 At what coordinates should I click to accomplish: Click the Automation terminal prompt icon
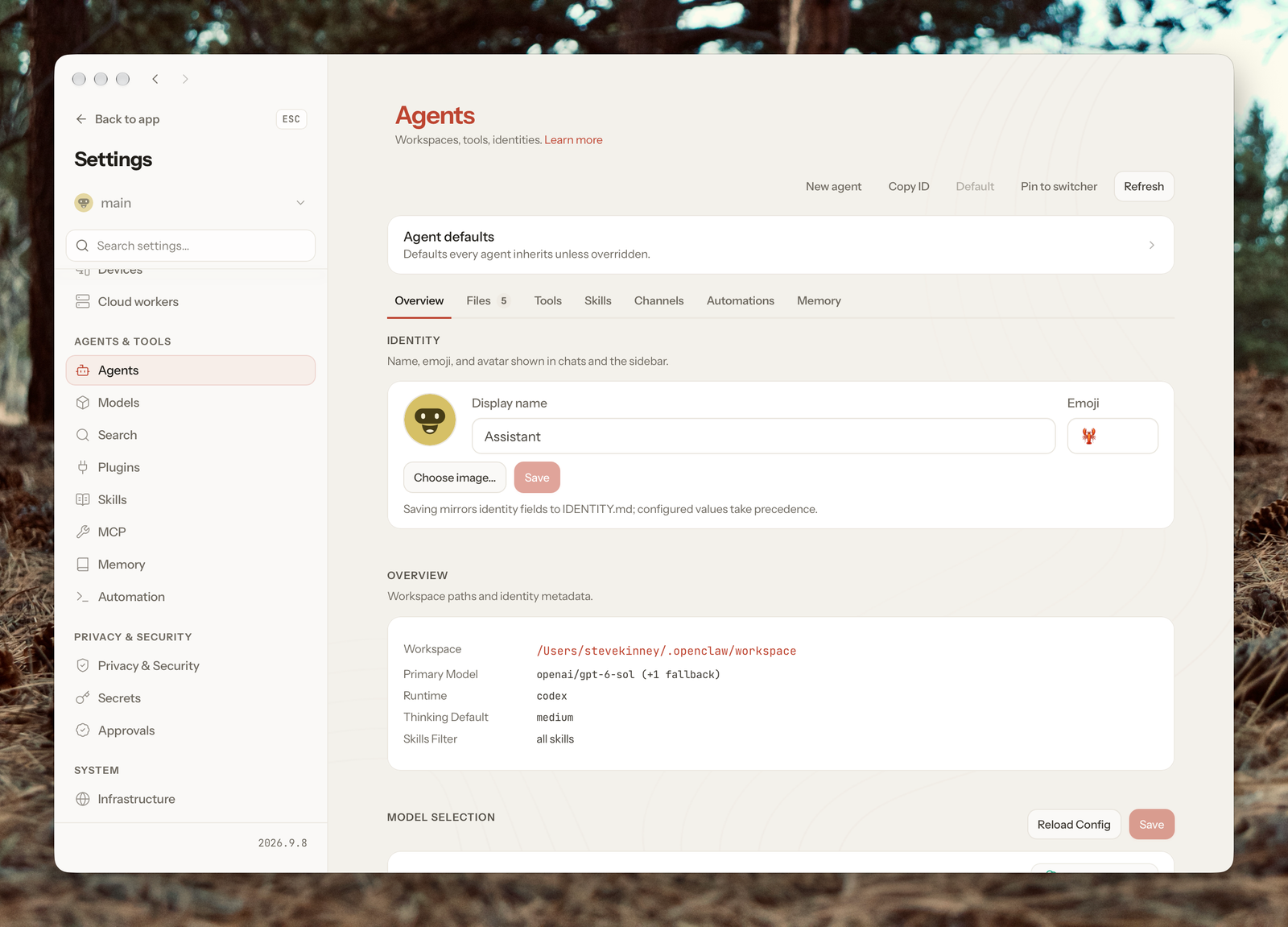click(83, 597)
